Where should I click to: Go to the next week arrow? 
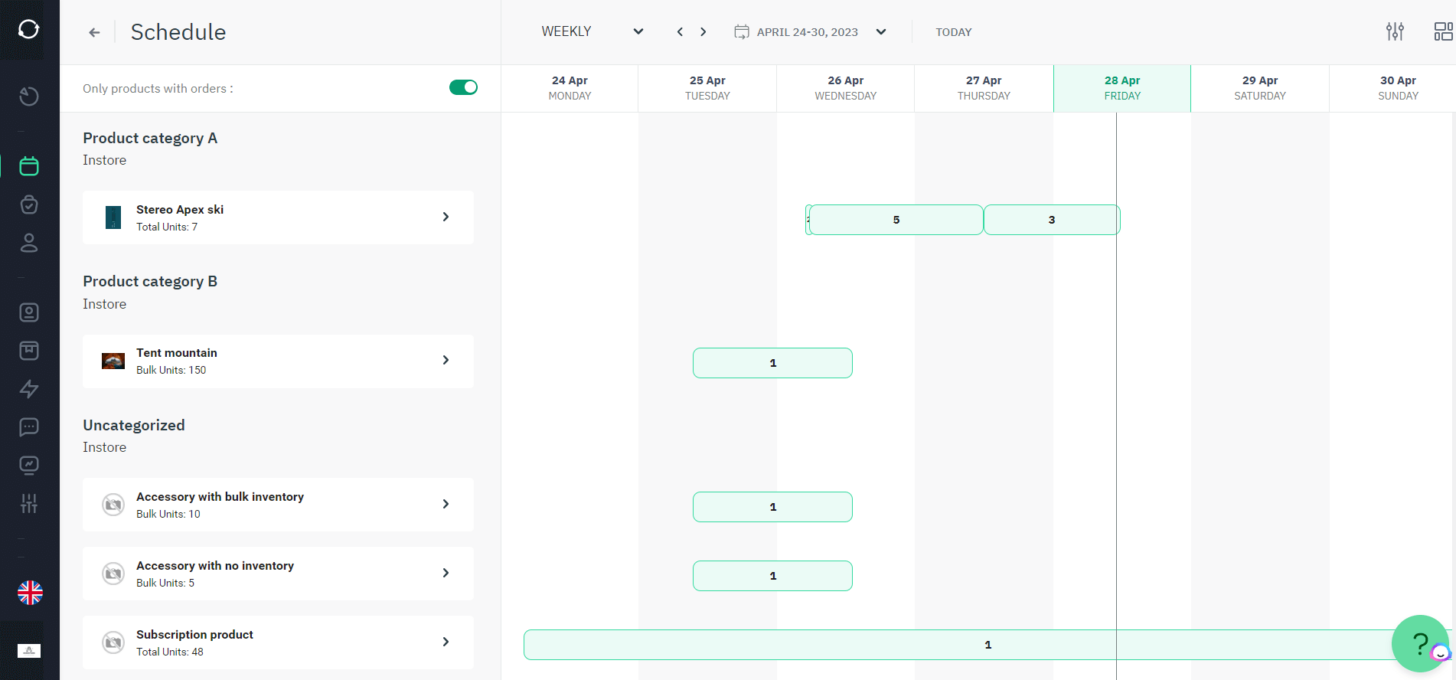(703, 32)
